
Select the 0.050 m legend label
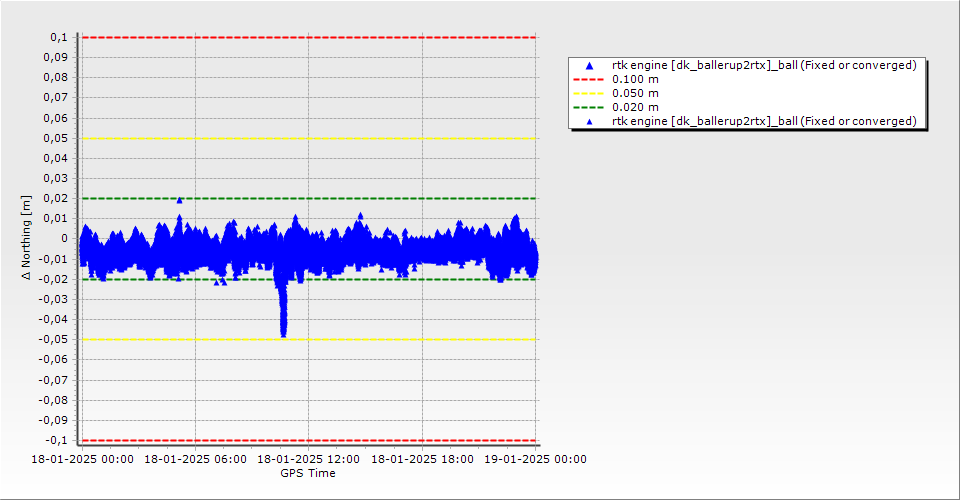tap(635, 93)
